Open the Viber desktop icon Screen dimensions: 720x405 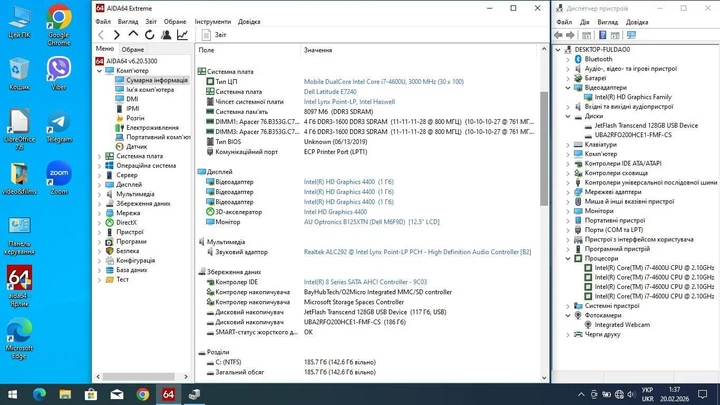click(x=59, y=73)
